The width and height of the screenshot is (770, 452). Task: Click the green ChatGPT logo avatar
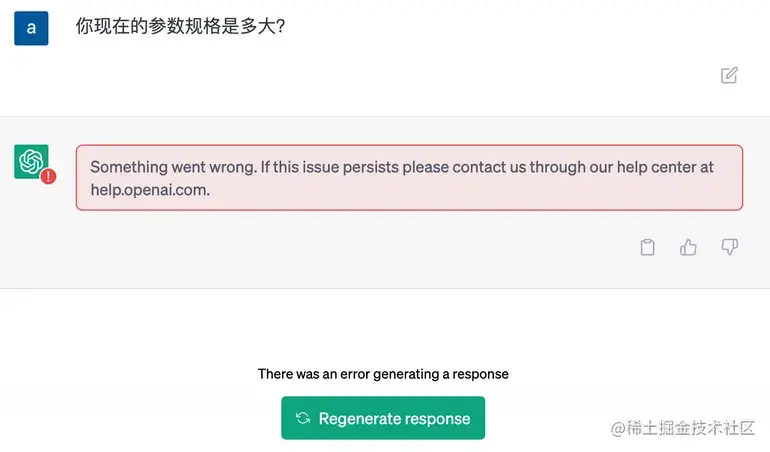(31, 161)
